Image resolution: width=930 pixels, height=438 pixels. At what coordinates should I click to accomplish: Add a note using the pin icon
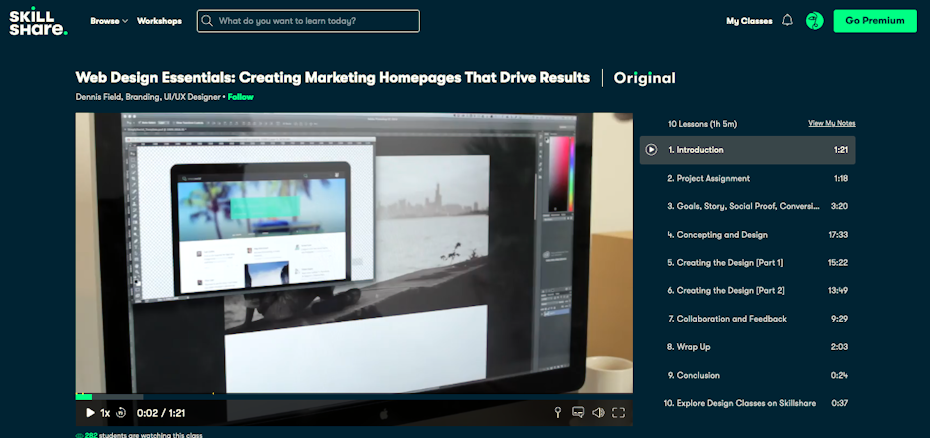558,412
